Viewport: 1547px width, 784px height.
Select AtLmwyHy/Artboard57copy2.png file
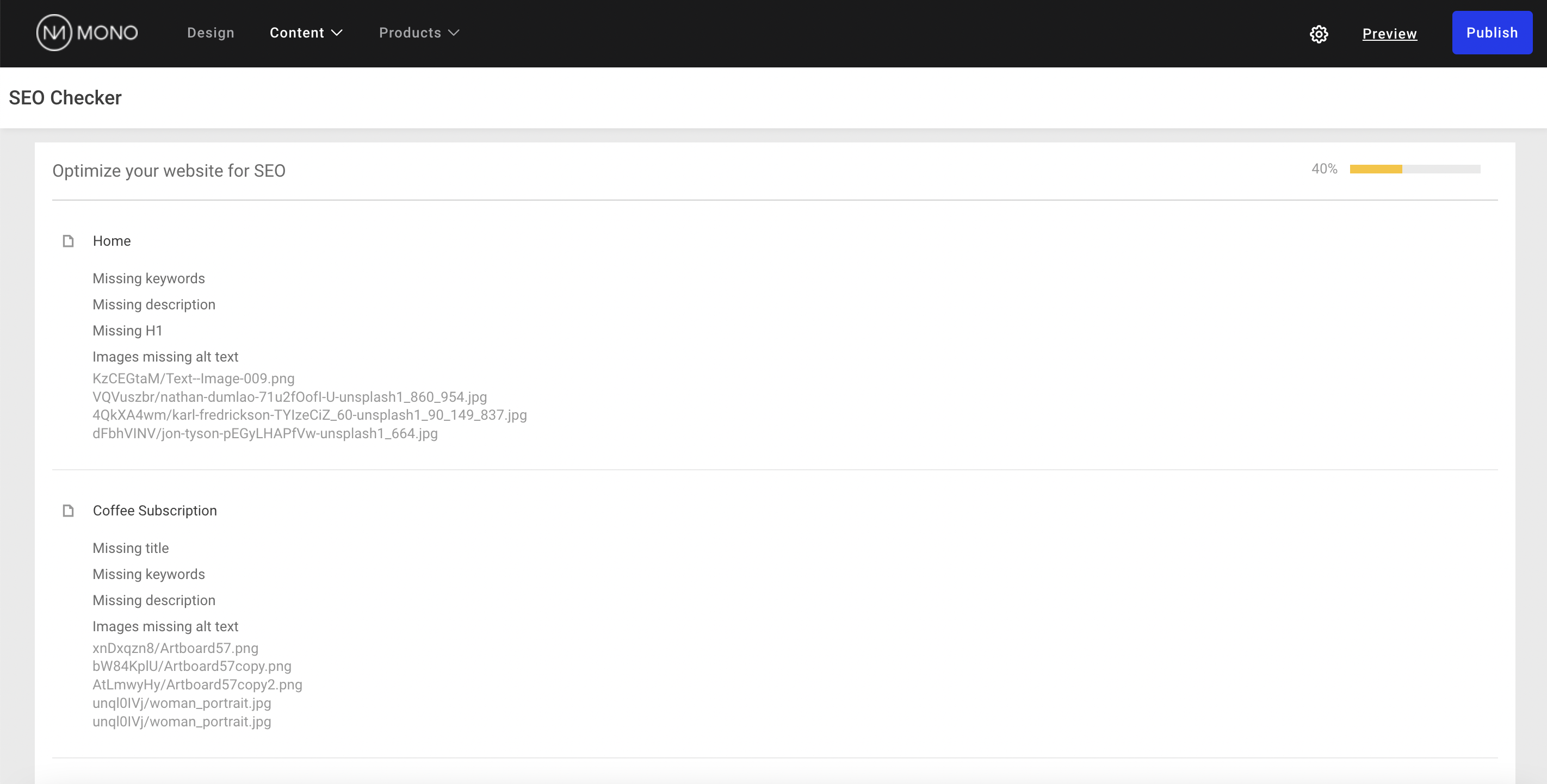[x=197, y=685]
